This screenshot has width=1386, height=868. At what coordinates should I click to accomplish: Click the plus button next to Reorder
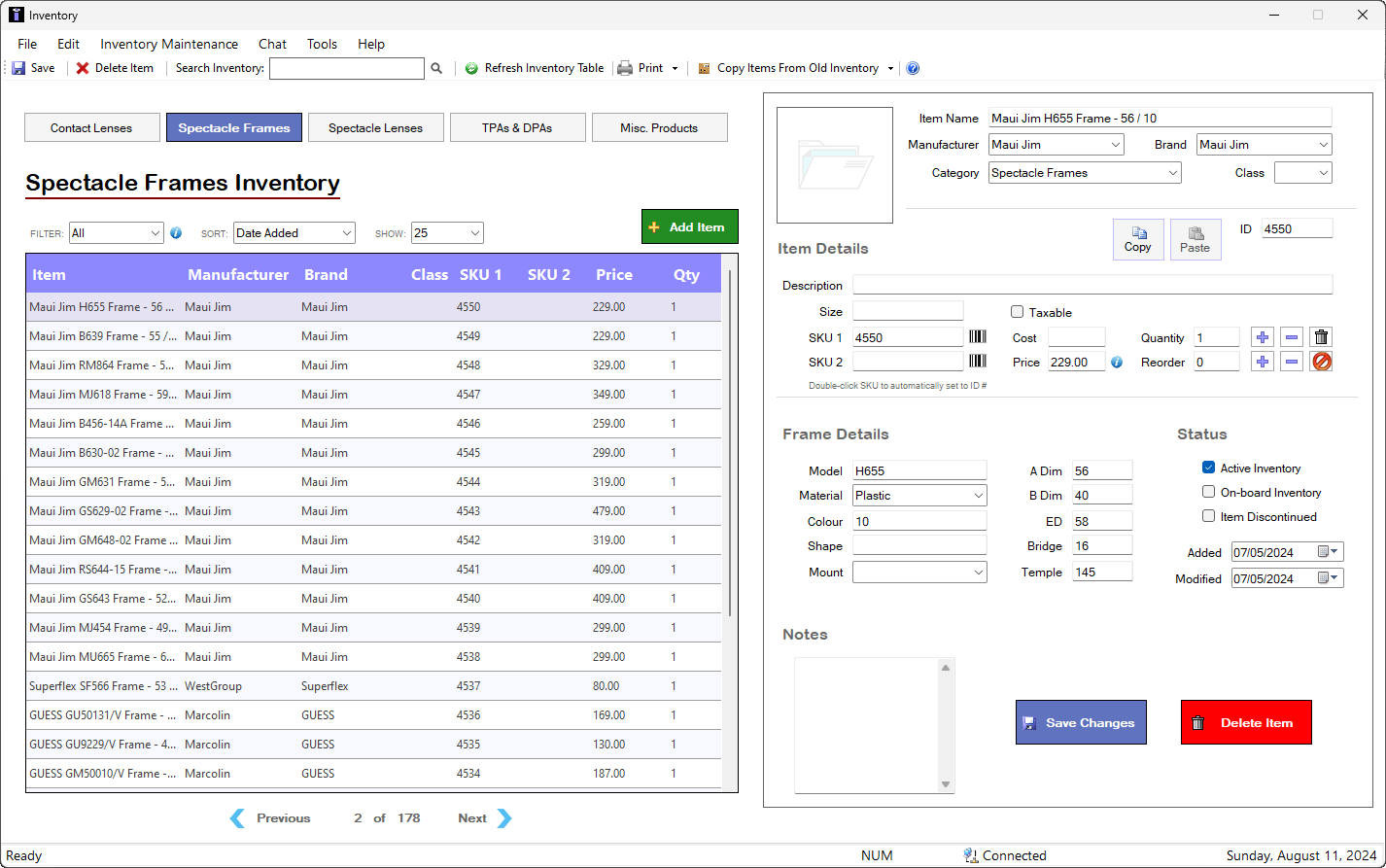1263,362
